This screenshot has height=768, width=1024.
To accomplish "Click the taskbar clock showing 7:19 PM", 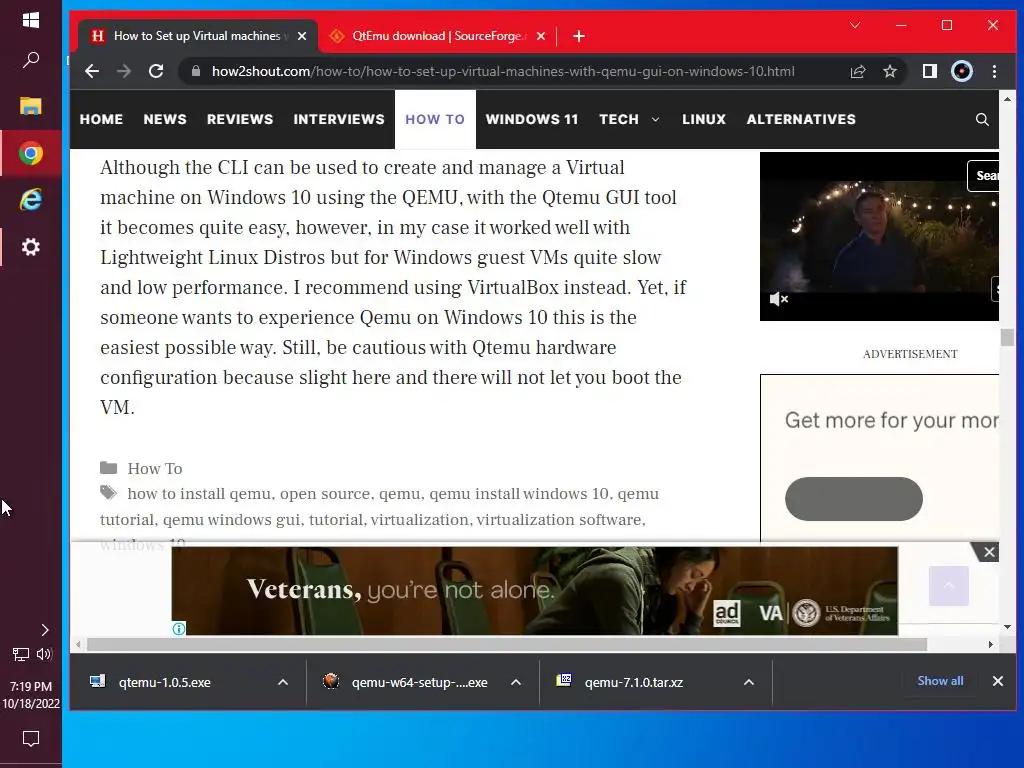I will tap(31, 695).
